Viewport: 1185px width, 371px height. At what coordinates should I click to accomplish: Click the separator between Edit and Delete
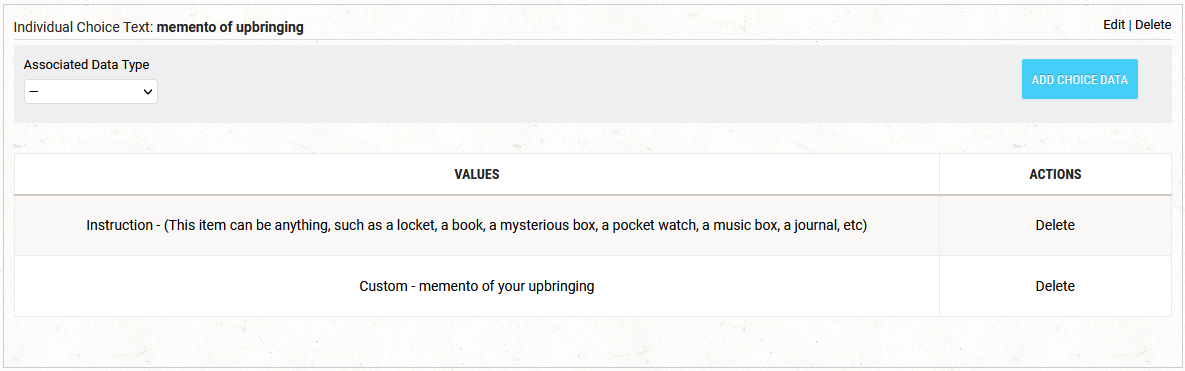pos(1130,25)
